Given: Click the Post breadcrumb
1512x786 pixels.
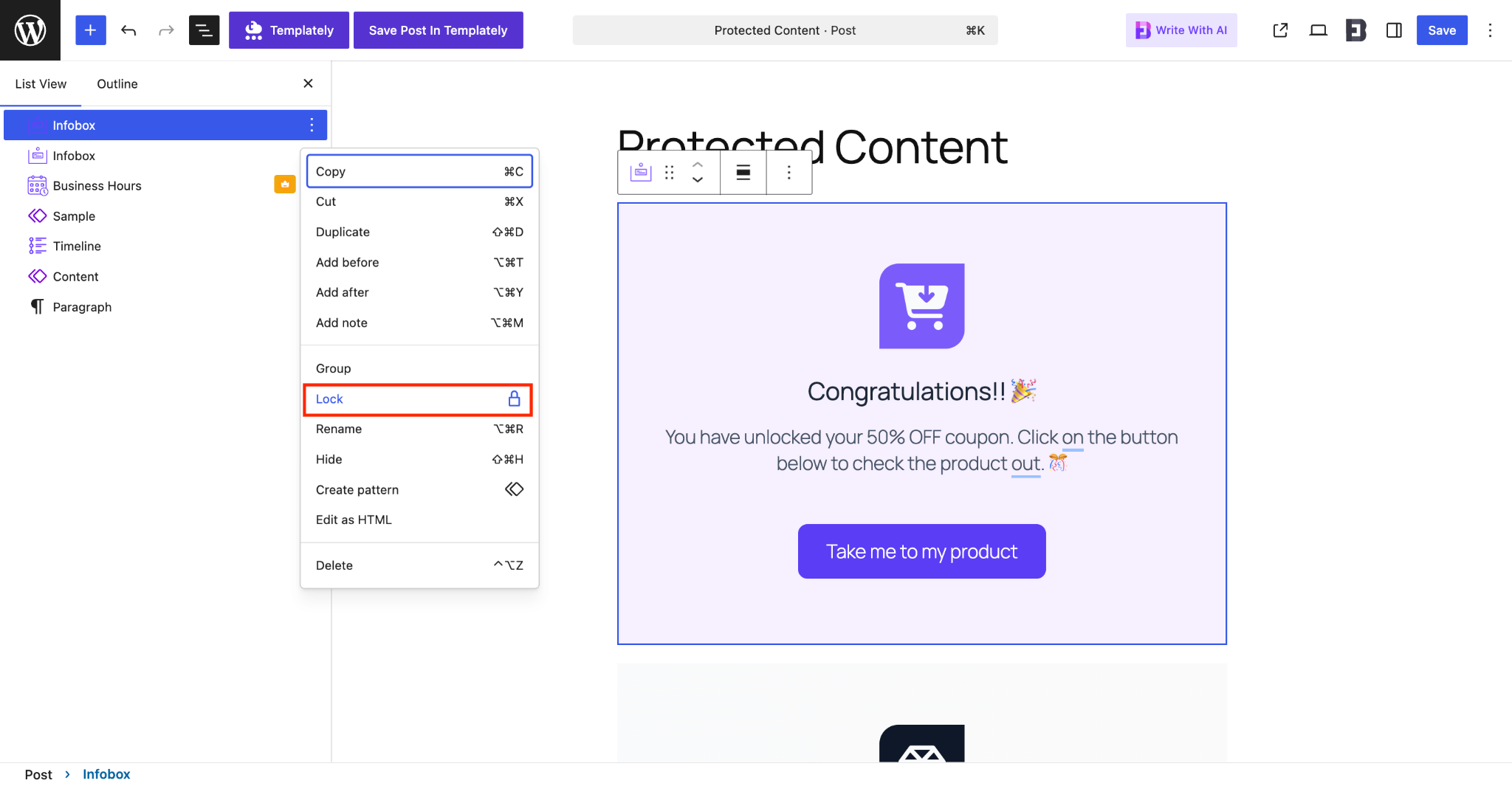Looking at the screenshot, I should click(x=38, y=774).
